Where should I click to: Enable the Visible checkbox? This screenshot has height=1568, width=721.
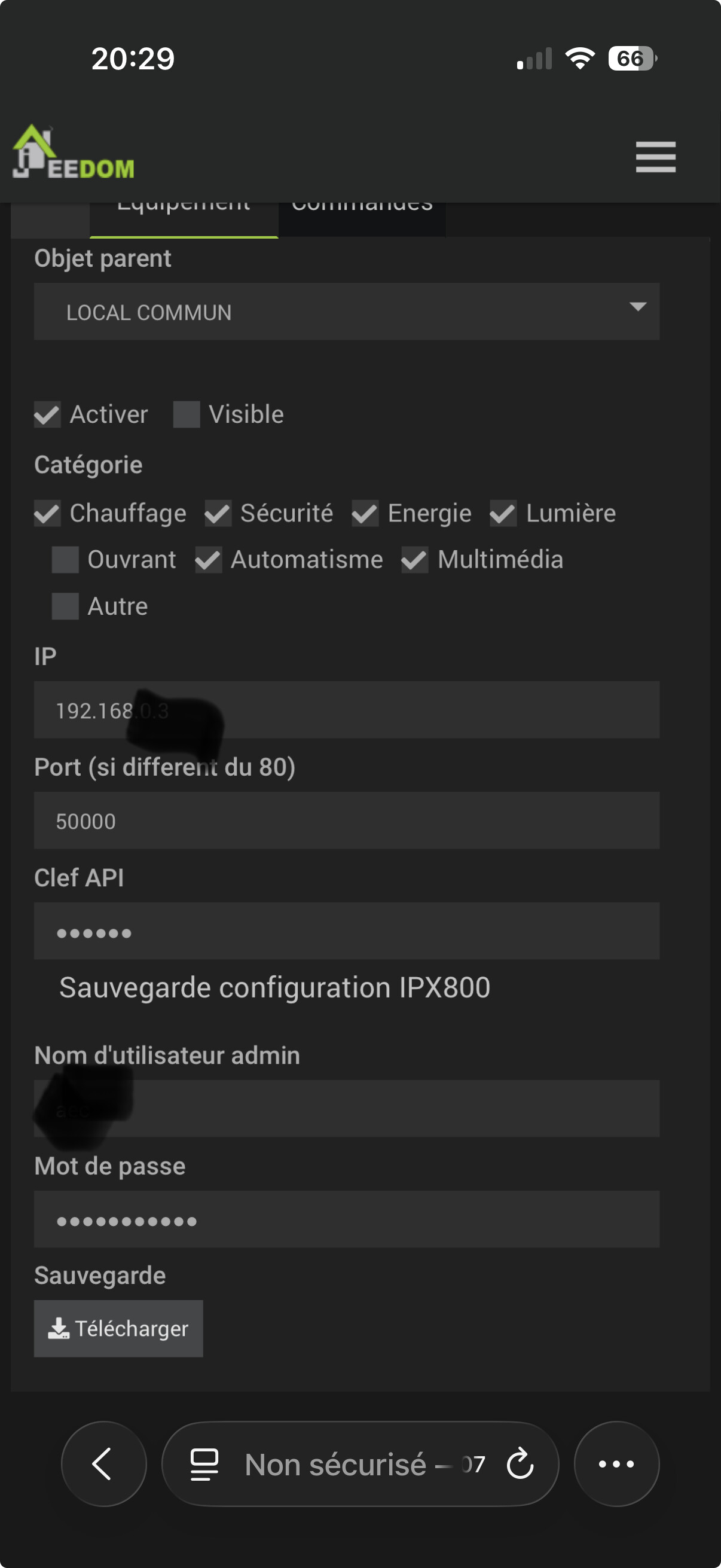click(186, 414)
